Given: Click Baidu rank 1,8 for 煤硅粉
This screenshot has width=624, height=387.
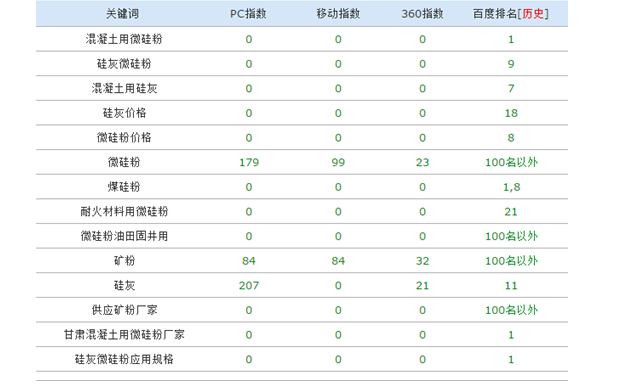Looking at the screenshot, I should click(x=511, y=187).
